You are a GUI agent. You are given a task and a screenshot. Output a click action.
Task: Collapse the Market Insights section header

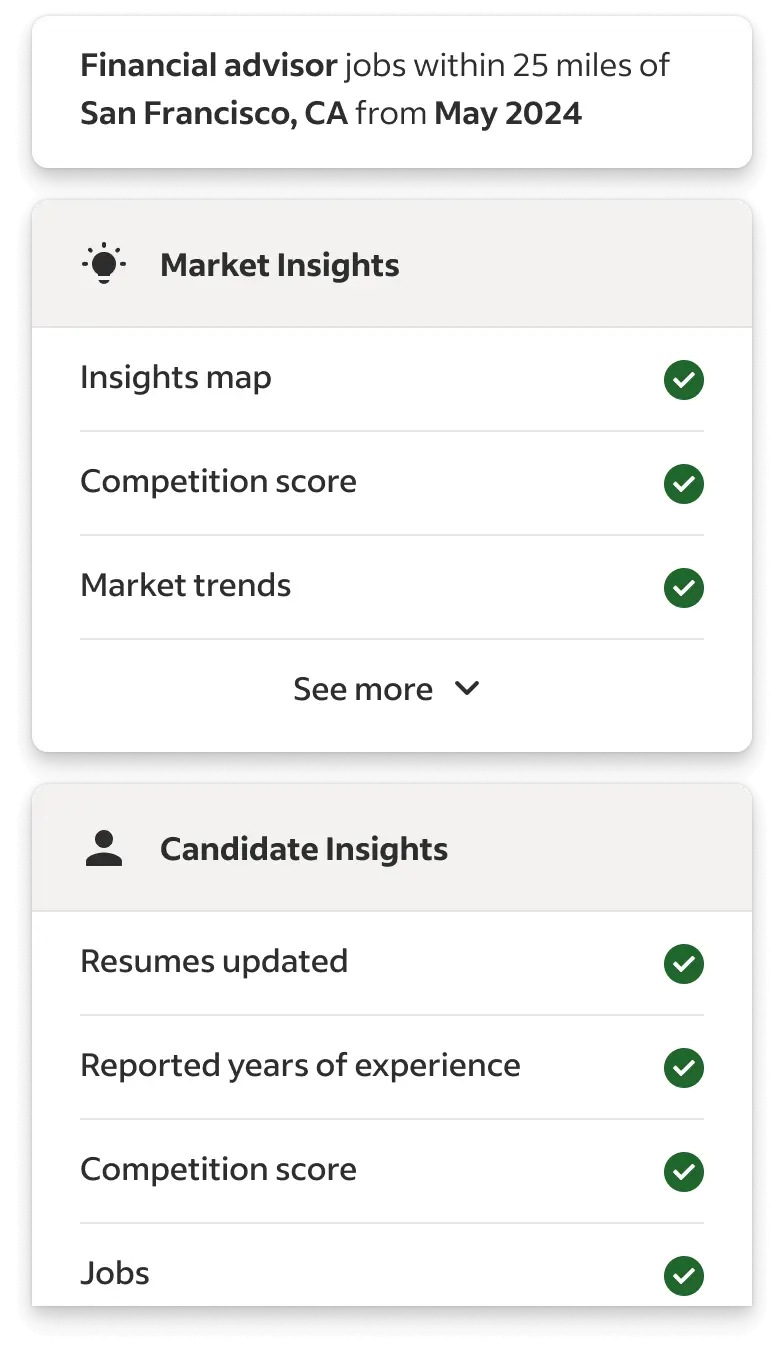click(x=392, y=264)
